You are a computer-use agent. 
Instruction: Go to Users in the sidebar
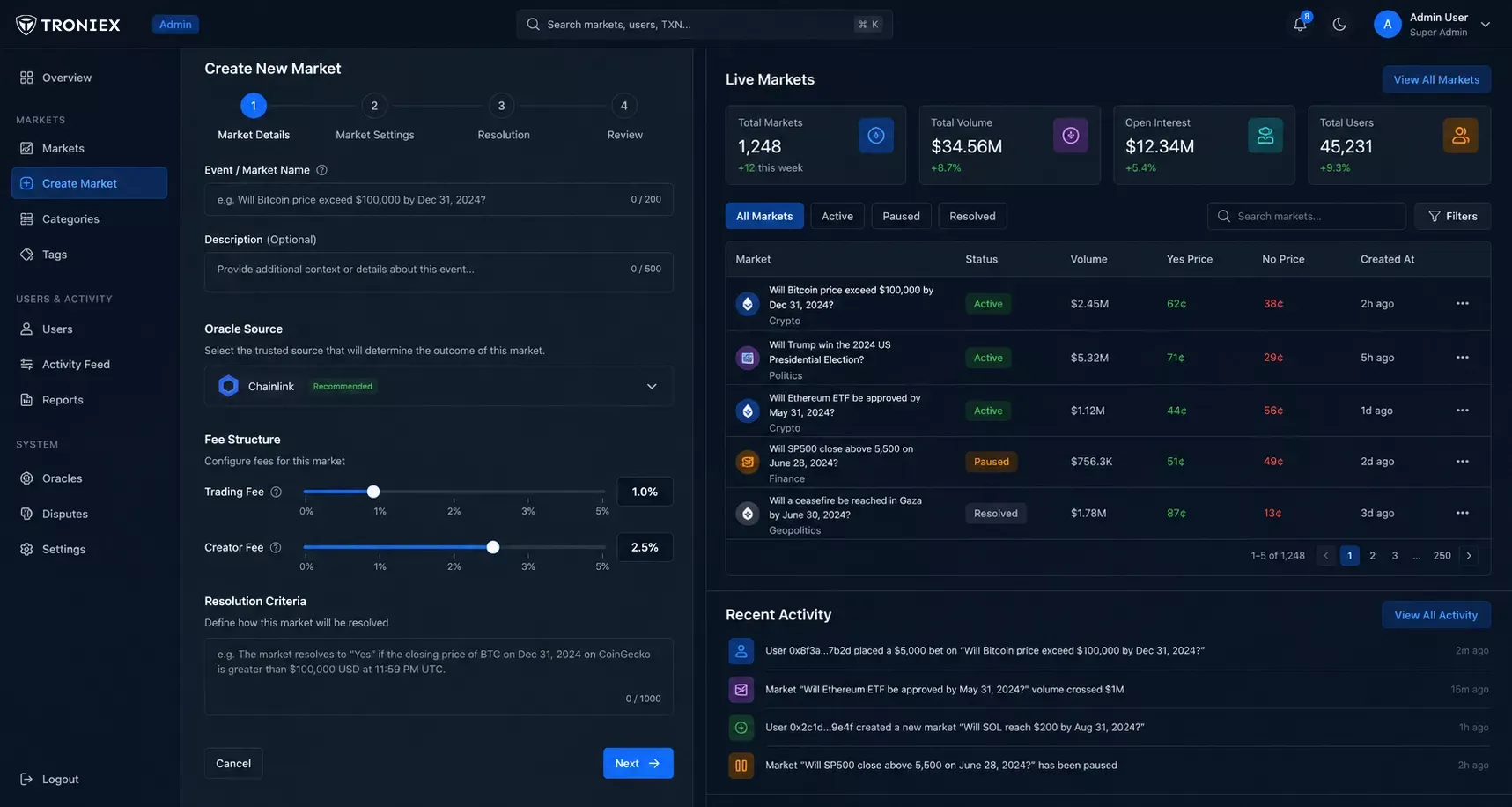89,329
